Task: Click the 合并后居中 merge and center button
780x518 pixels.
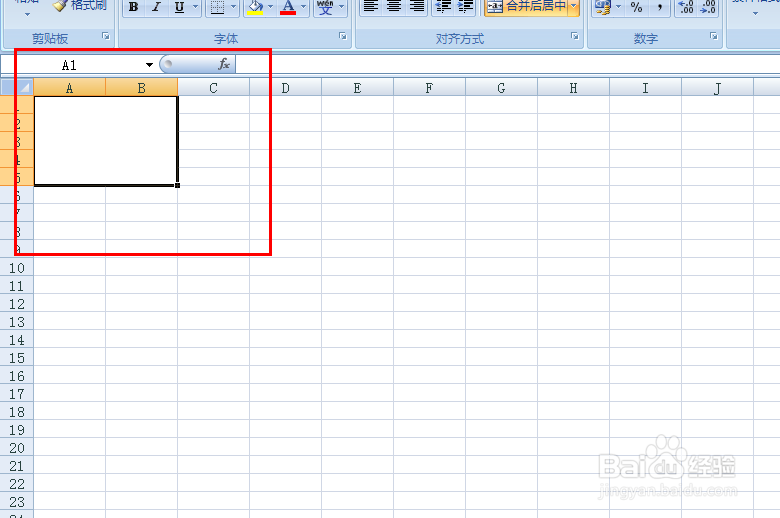Action: point(526,6)
